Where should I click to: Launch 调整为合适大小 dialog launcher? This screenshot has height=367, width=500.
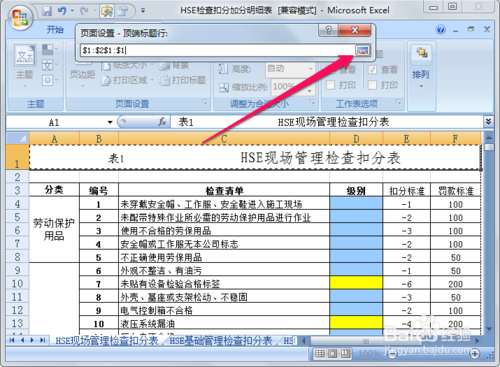312,103
